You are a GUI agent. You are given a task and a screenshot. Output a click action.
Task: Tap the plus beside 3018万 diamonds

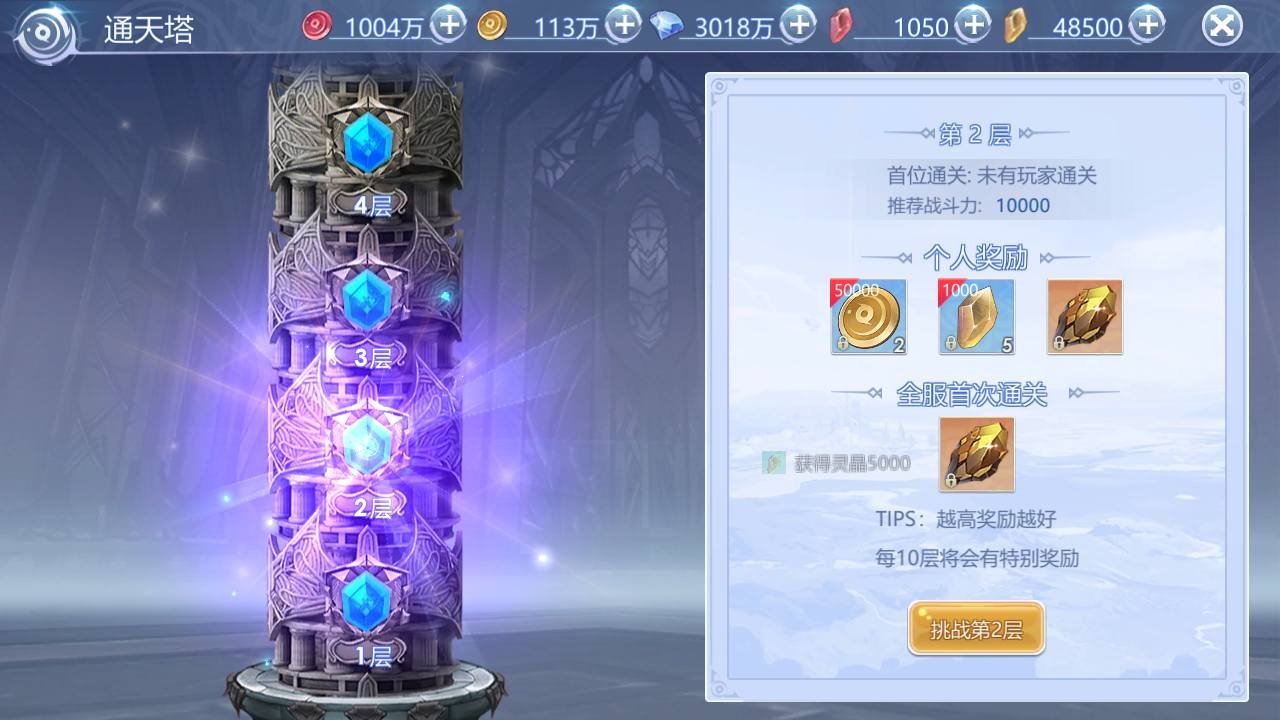(x=798, y=24)
